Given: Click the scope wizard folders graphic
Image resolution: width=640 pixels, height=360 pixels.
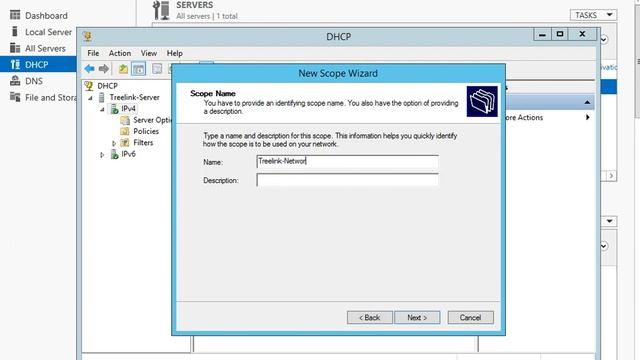Looking at the screenshot, I should coord(482,101).
